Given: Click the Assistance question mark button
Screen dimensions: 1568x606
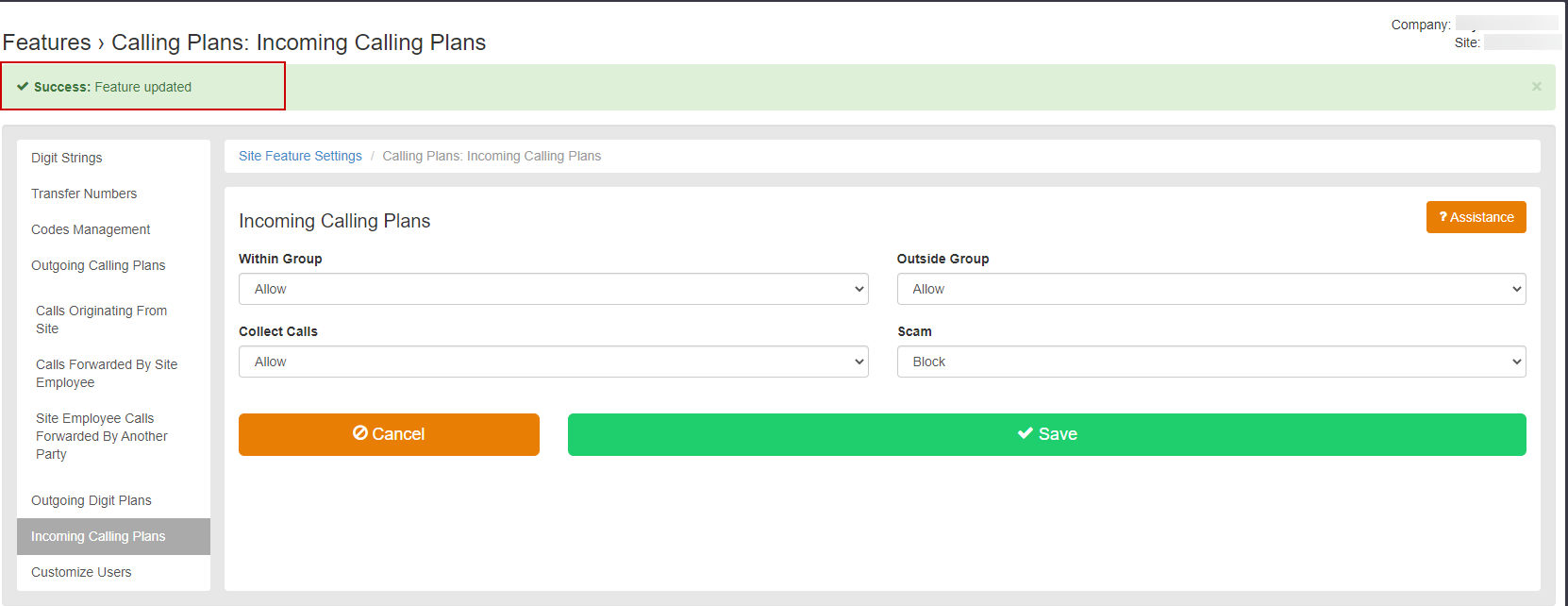Looking at the screenshot, I should click(1476, 217).
